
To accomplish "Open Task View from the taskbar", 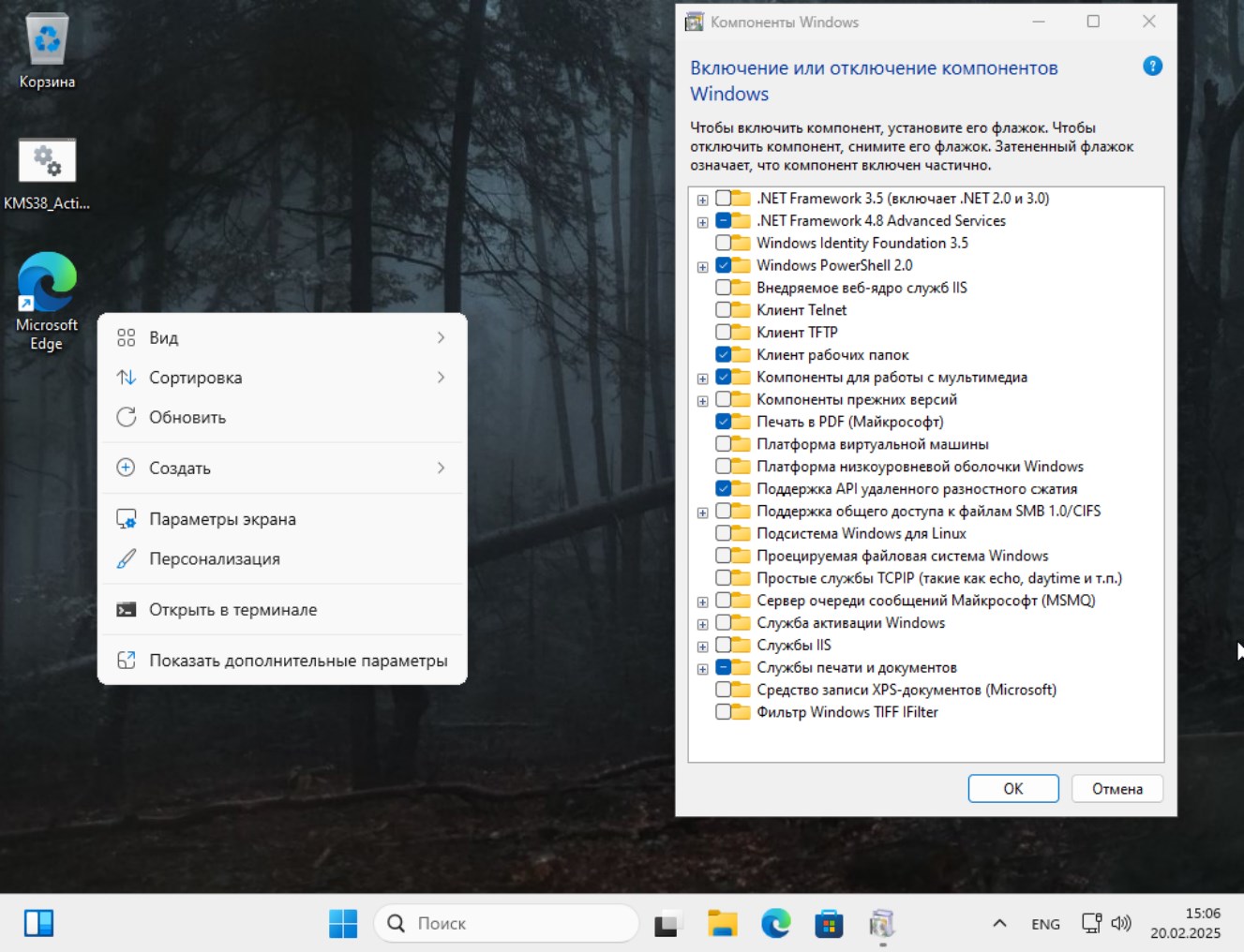I will 667,924.
